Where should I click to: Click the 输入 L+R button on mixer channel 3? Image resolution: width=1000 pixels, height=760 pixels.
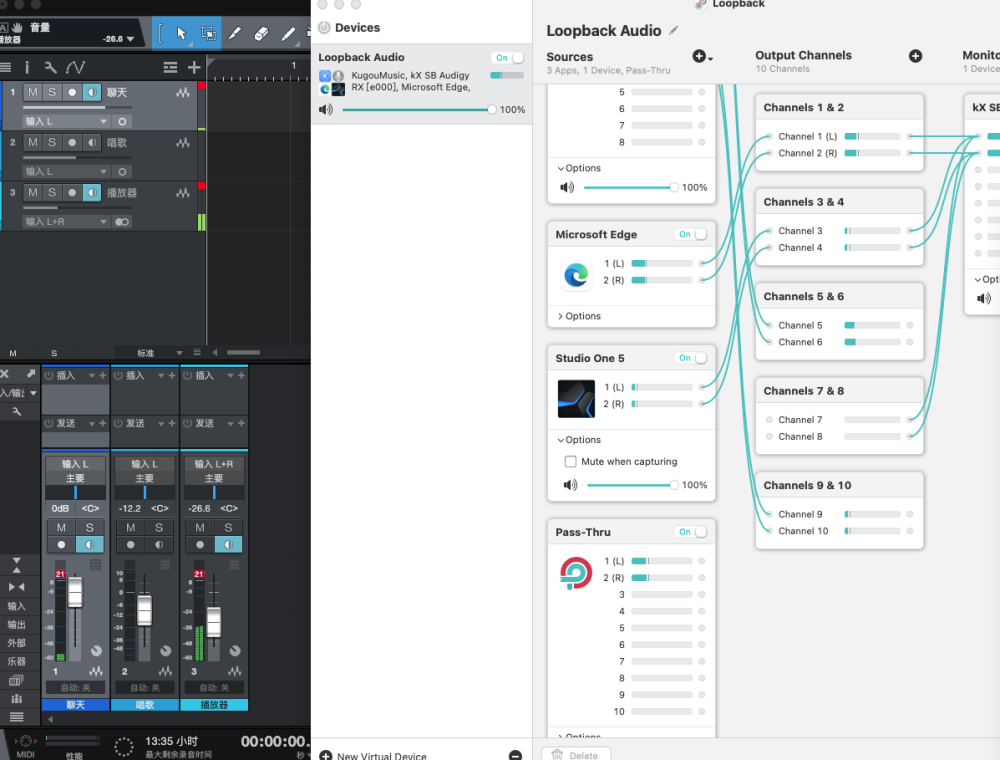(214, 464)
